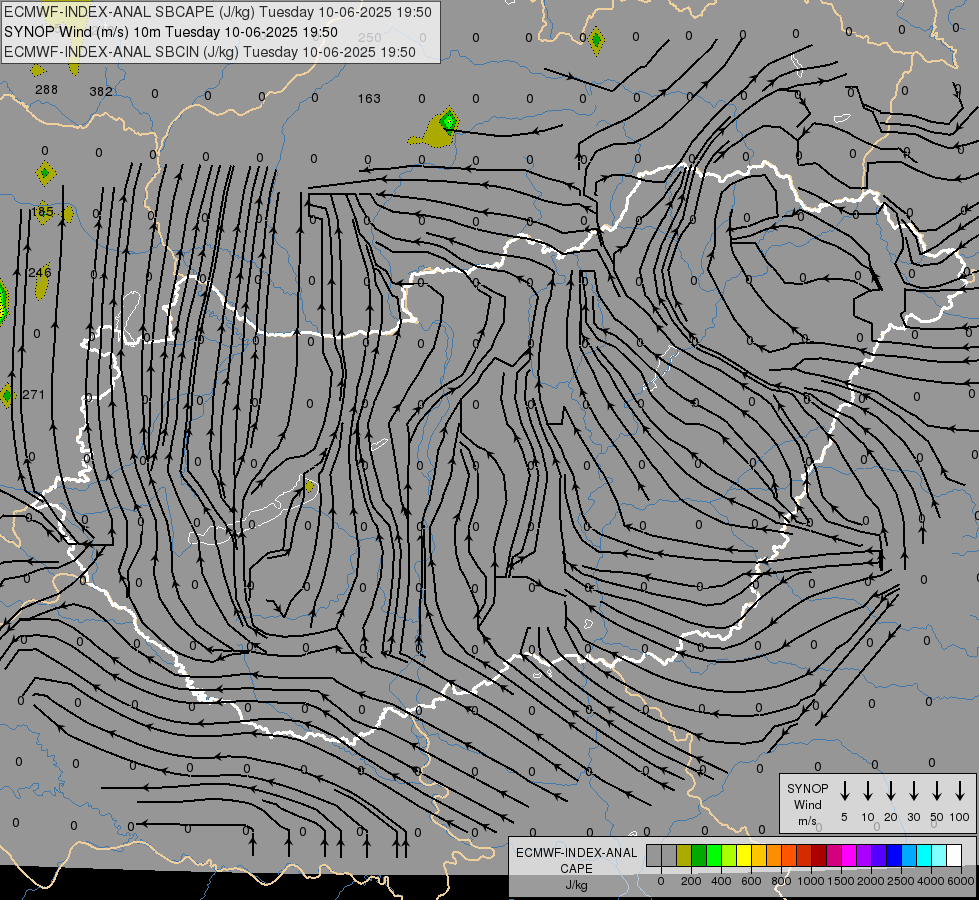Screen dimensions: 979x900
Task: Click the 6000 tick label in CAPE legend
Action: point(960,881)
